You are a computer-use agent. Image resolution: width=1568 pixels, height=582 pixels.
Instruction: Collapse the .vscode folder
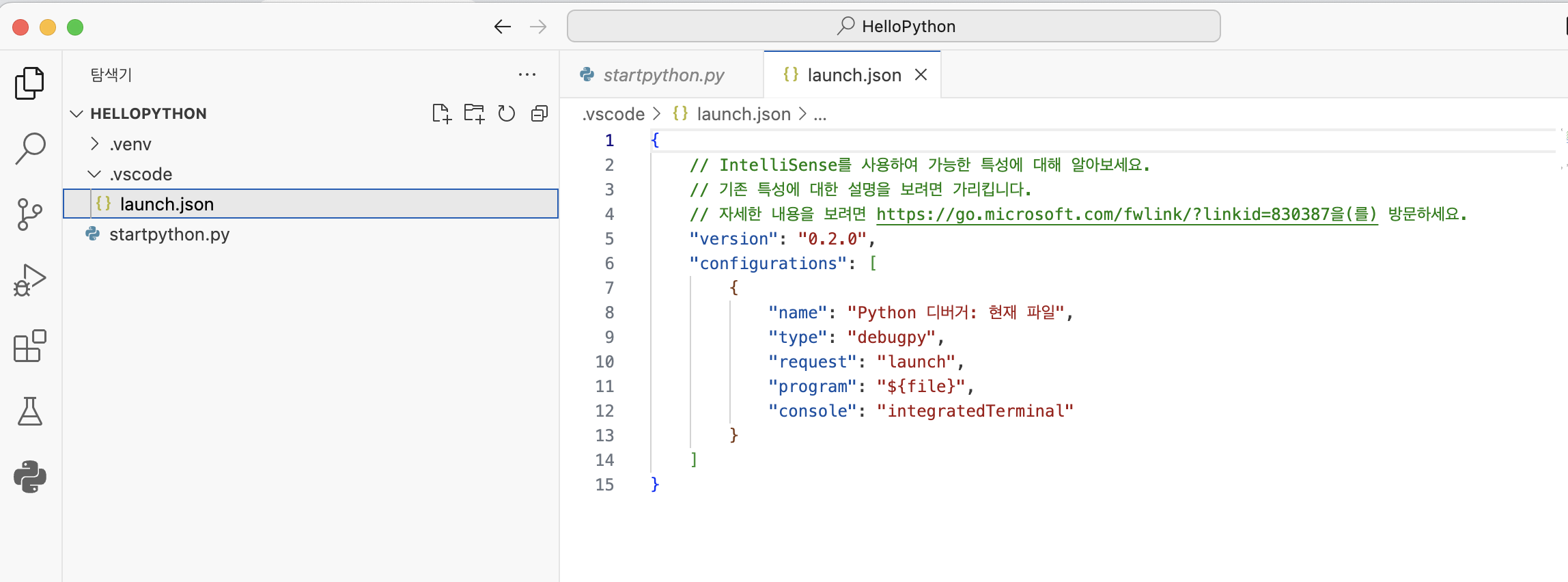point(95,174)
